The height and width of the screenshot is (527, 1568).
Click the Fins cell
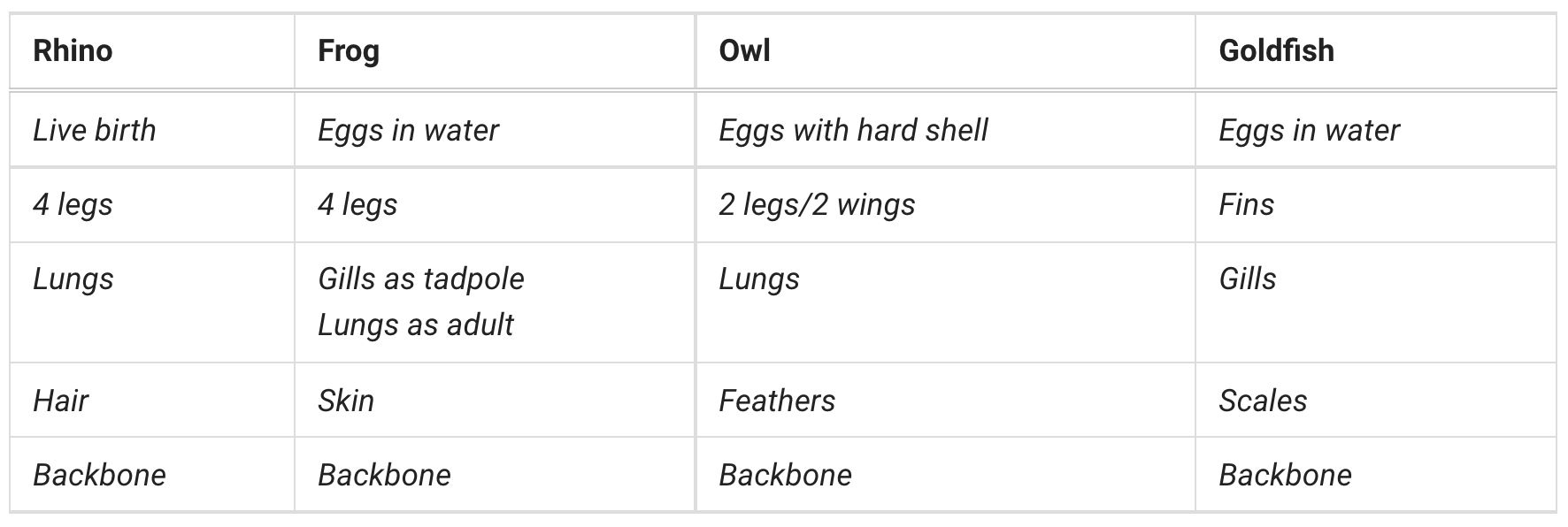tap(1246, 204)
